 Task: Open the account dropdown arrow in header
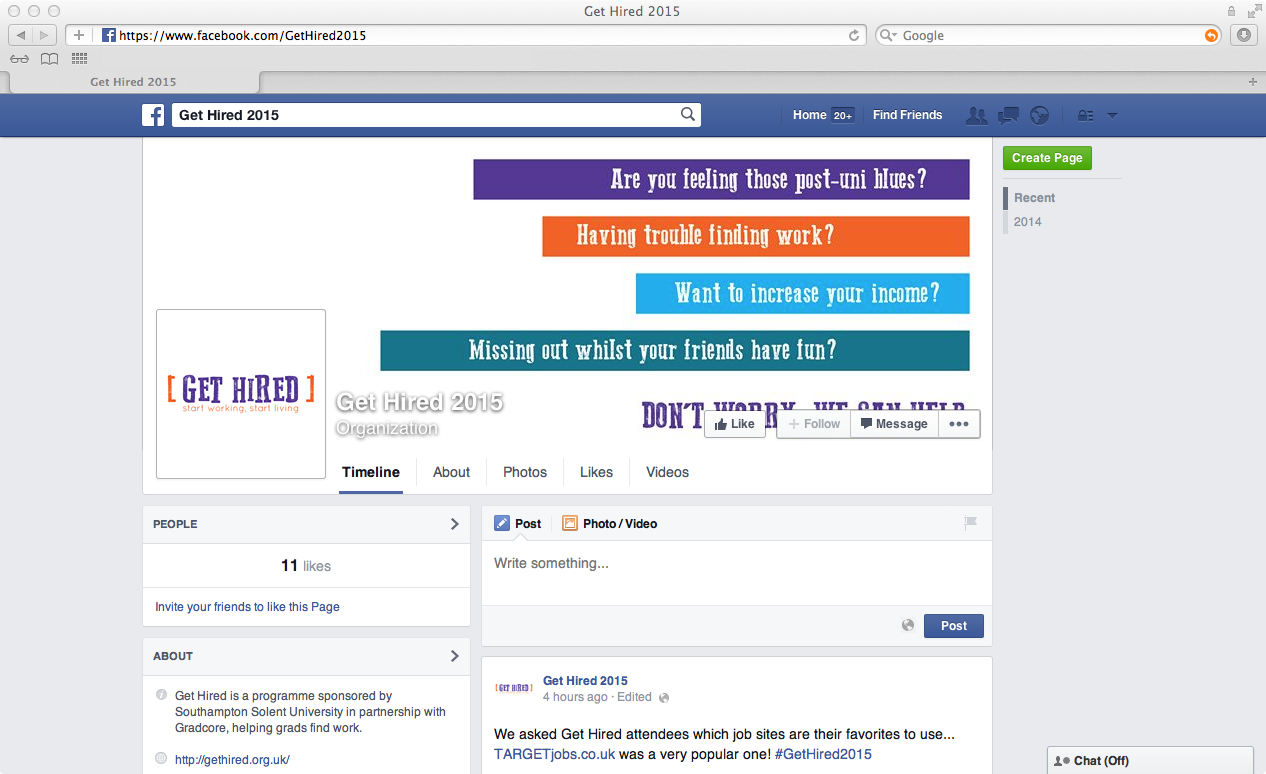pyautogui.click(x=1112, y=115)
